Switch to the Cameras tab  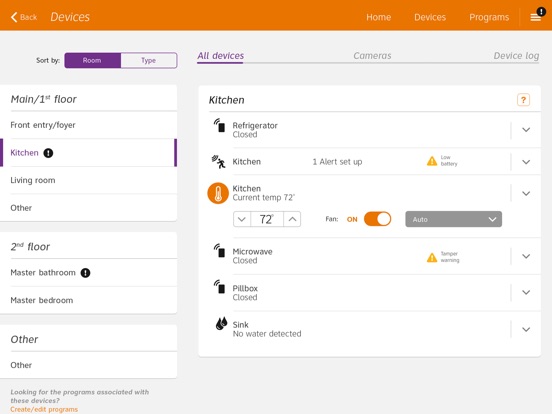coord(372,56)
